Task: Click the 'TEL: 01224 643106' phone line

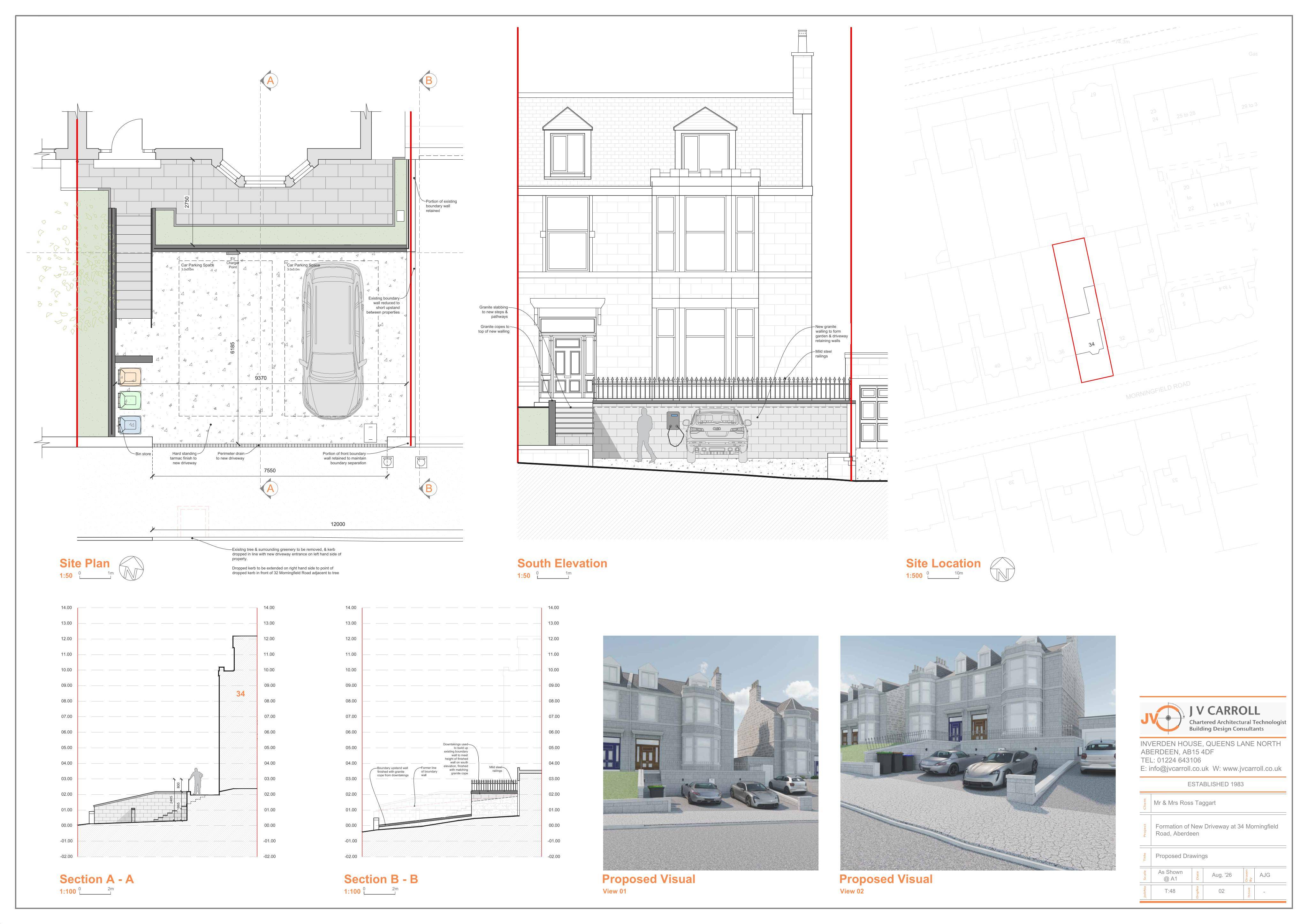Action: 1171,760
